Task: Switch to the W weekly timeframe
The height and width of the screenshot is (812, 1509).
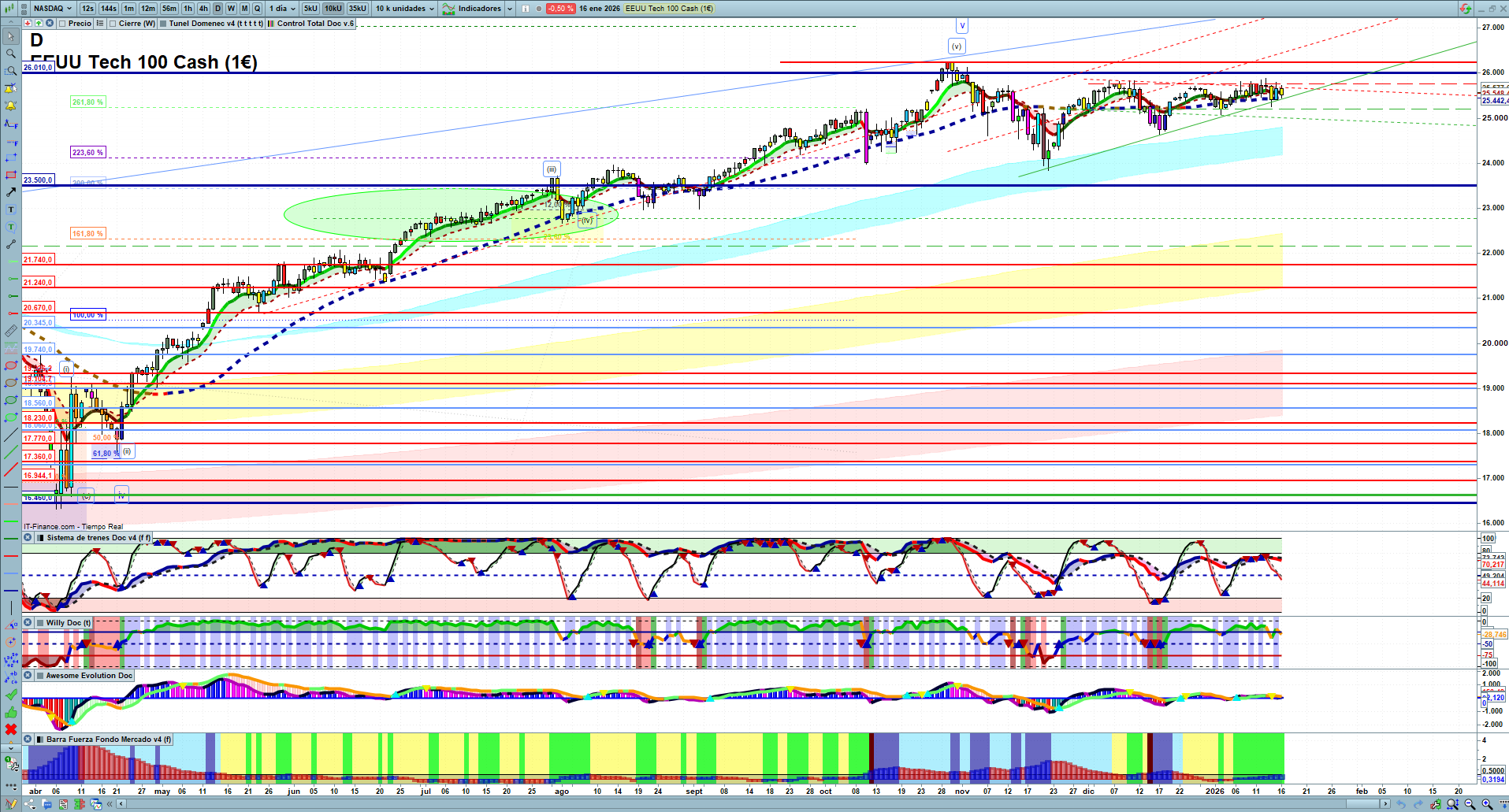Action: 231,9
